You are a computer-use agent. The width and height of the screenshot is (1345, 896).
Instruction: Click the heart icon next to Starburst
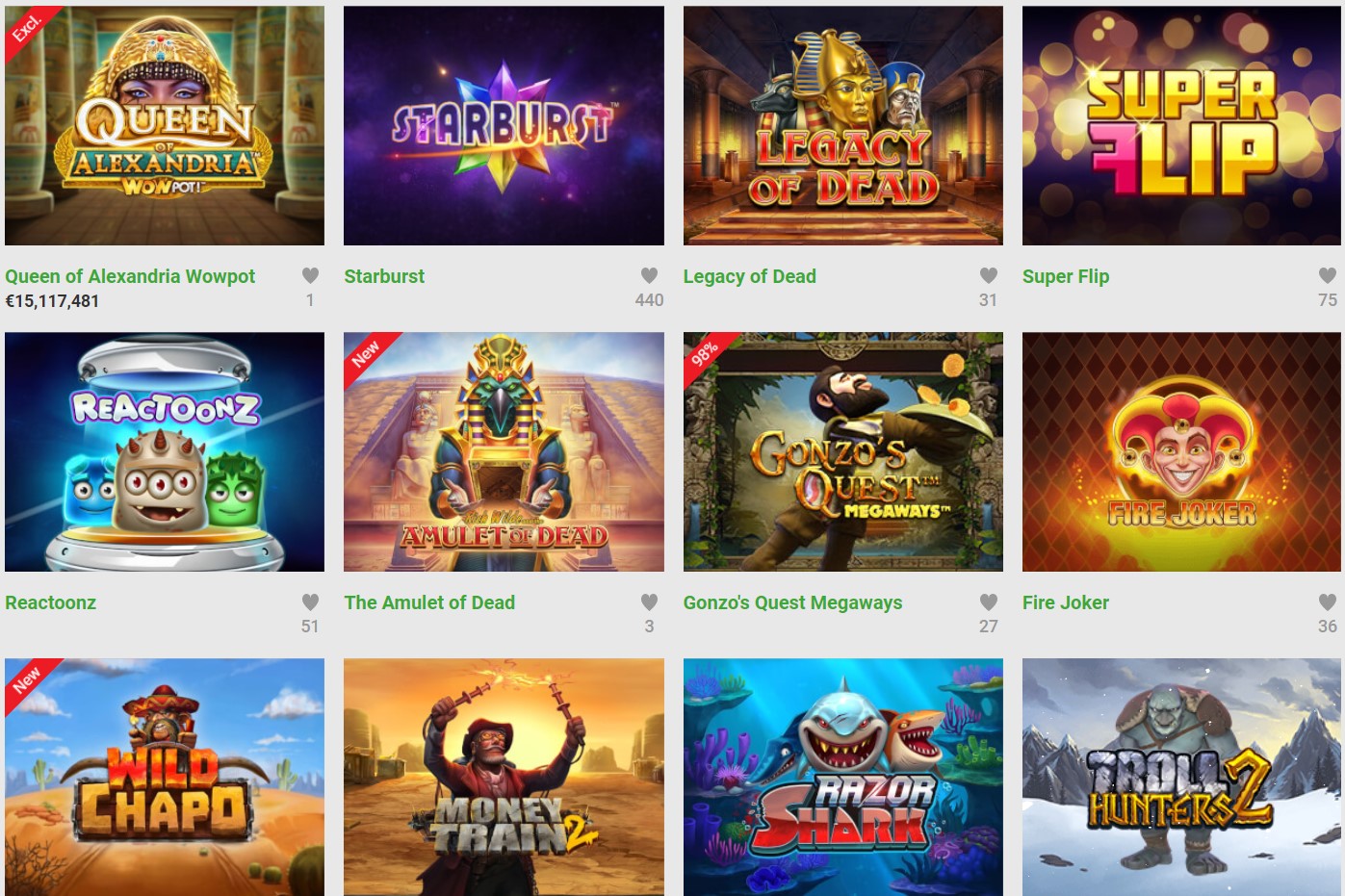tap(649, 275)
